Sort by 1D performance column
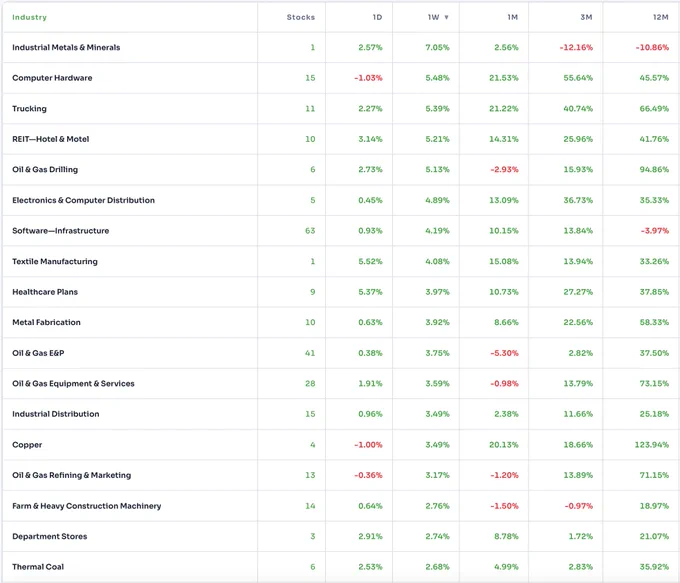680x583 pixels. [x=377, y=17]
